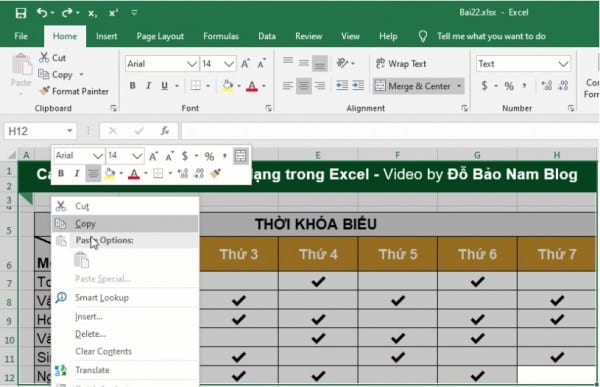Screen dimensions: 600x387
Task: Click the Save icon in the title bar
Action: point(21,13)
